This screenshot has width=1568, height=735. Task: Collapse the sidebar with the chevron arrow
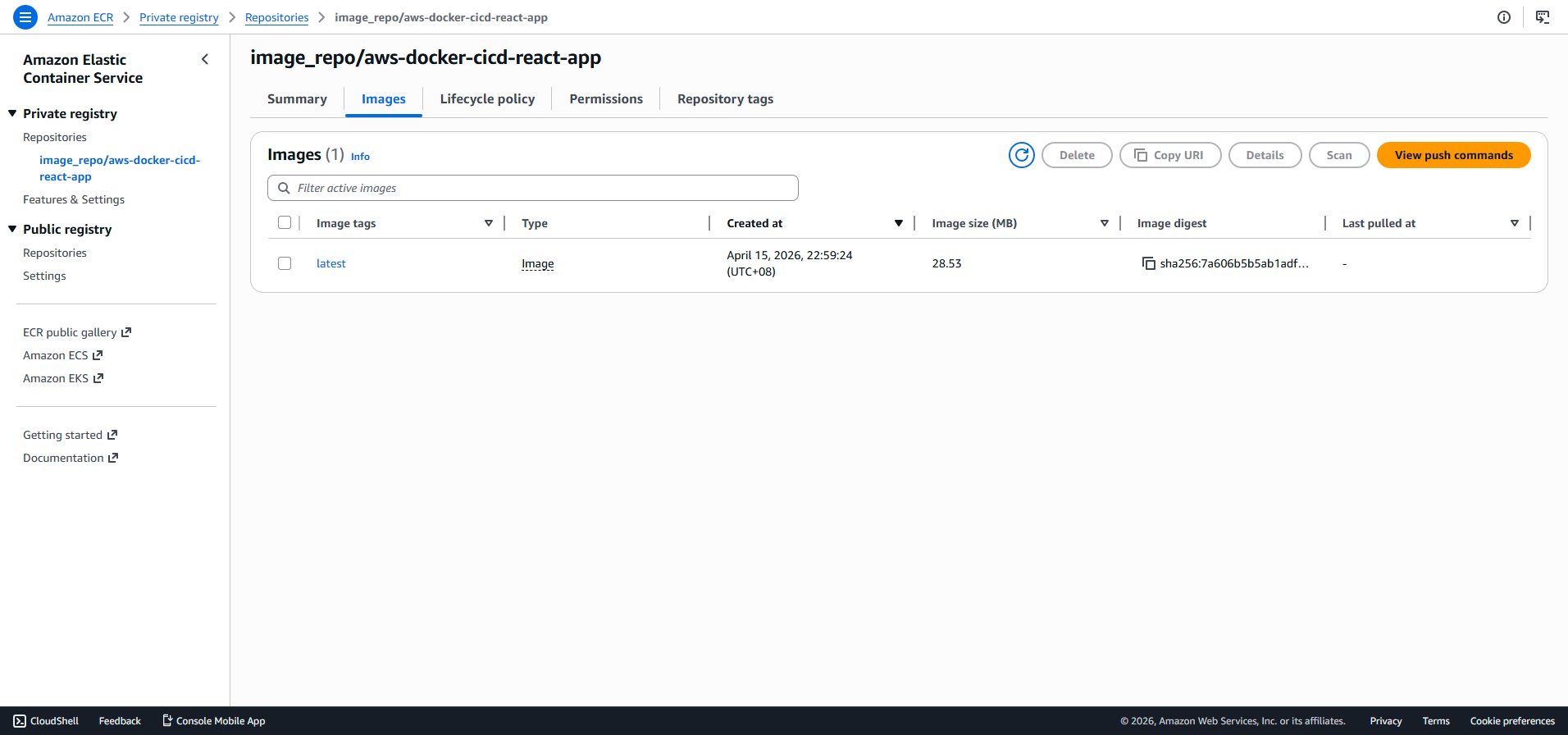pyautogui.click(x=205, y=59)
